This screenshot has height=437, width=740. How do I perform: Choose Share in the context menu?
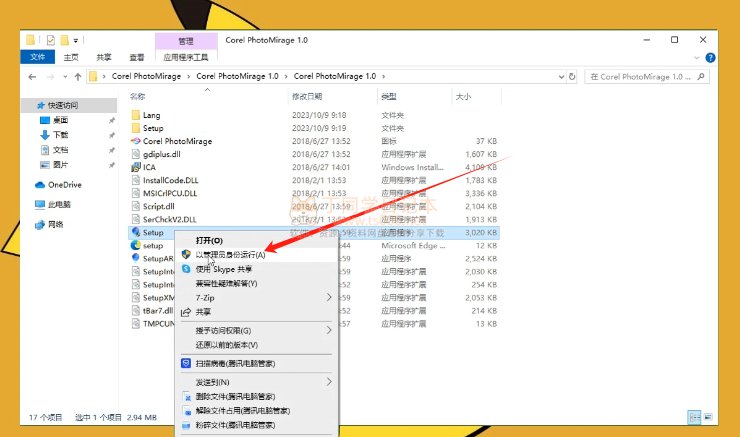tap(257, 312)
